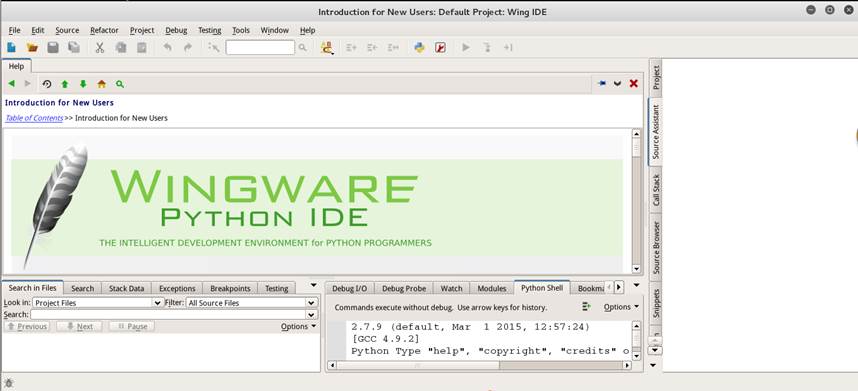Select the Help document tab

[x=16, y=66]
